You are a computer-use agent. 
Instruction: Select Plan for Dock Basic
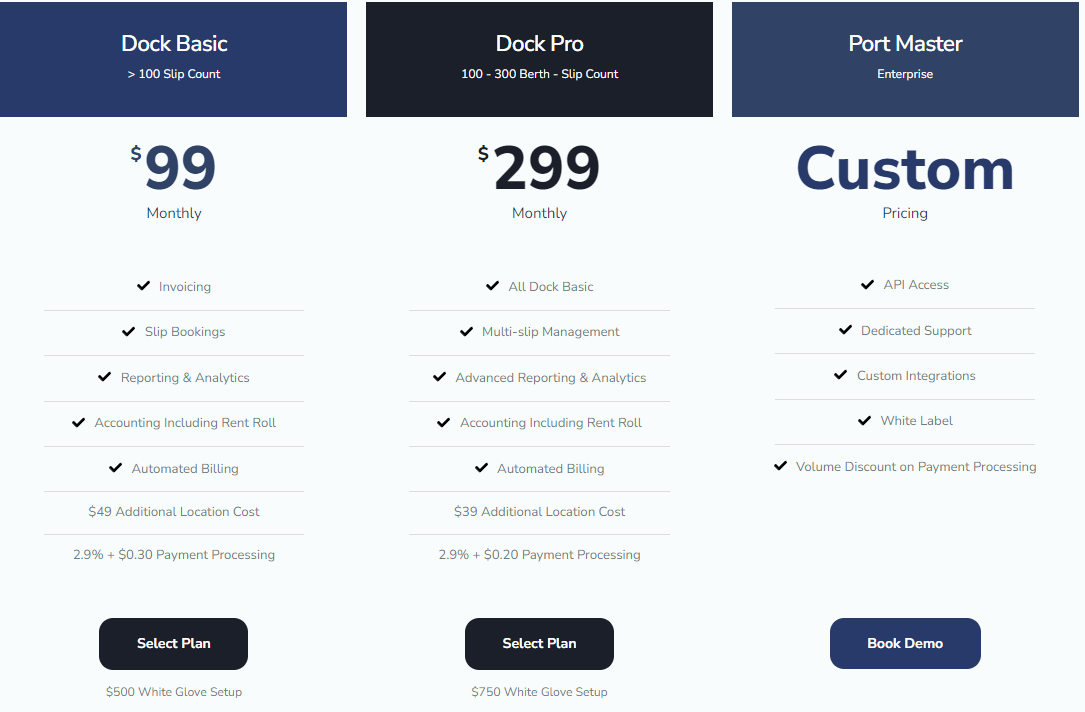pyautogui.click(x=173, y=643)
